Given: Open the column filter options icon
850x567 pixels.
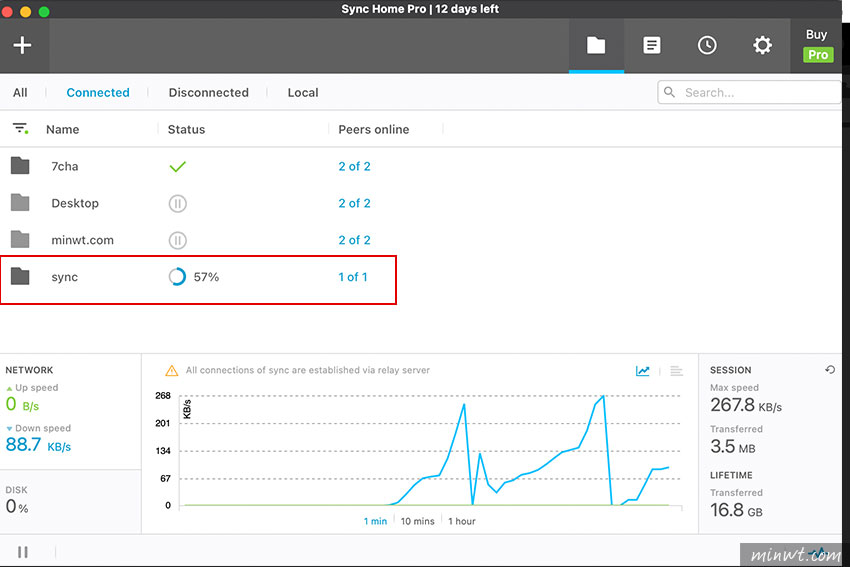Looking at the screenshot, I should [20, 129].
